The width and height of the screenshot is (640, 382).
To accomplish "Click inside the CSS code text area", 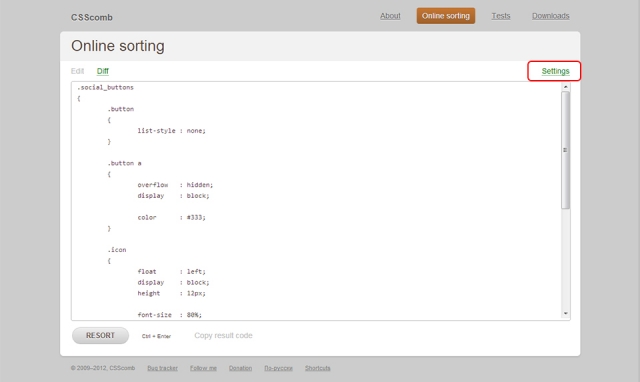I will [316, 201].
